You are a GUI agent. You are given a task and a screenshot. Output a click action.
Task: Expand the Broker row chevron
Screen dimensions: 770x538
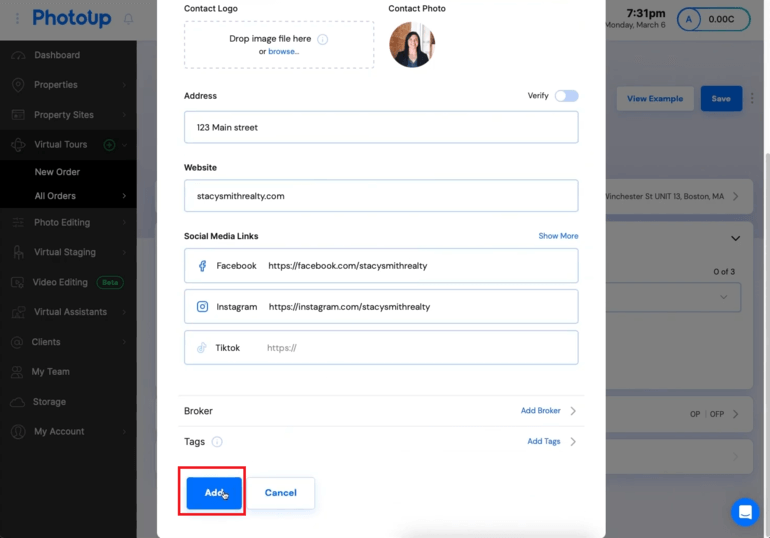[573, 411]
